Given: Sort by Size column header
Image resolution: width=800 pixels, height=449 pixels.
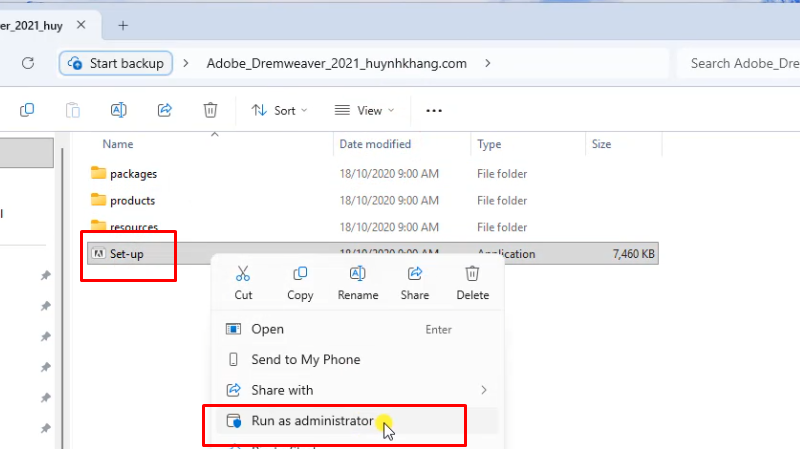Looking at the screenshot, I should (x=601, y=144).
